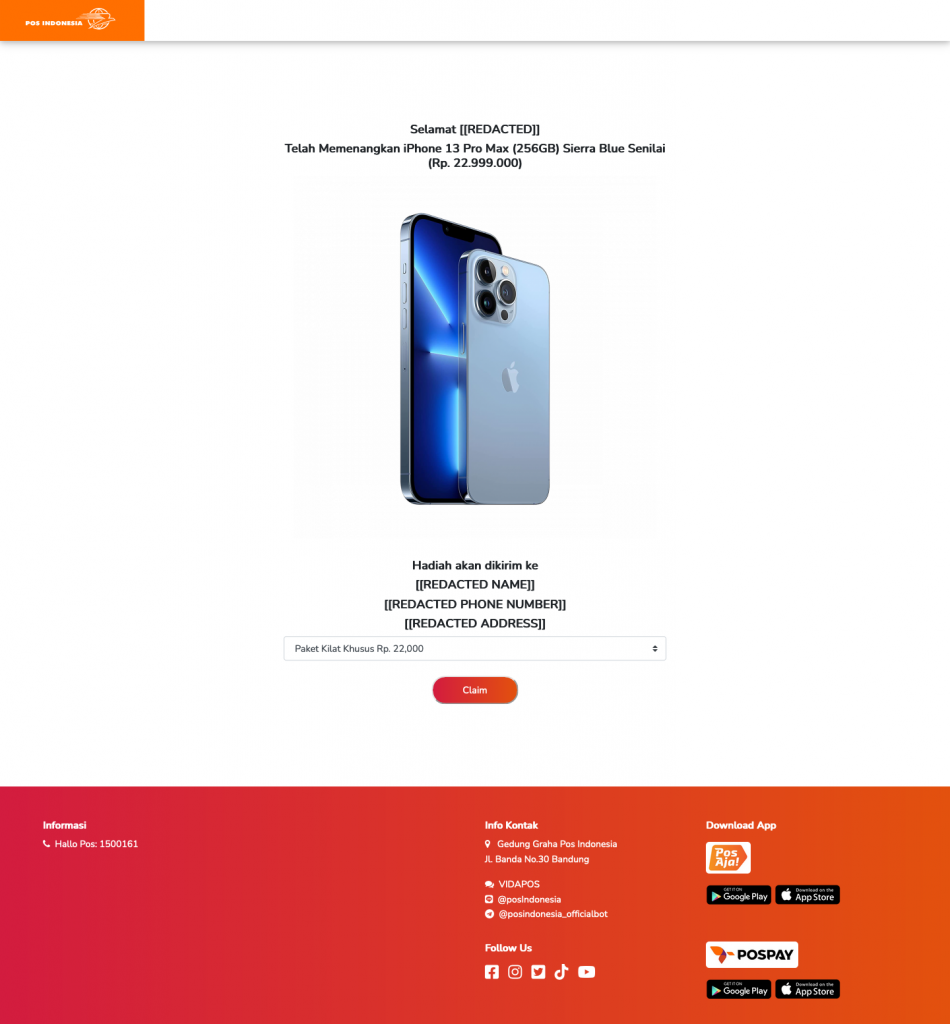Click the iPhone 13 Pro Max image
The width and height of the screenshot is (950, 1024).
click(475, 359)
